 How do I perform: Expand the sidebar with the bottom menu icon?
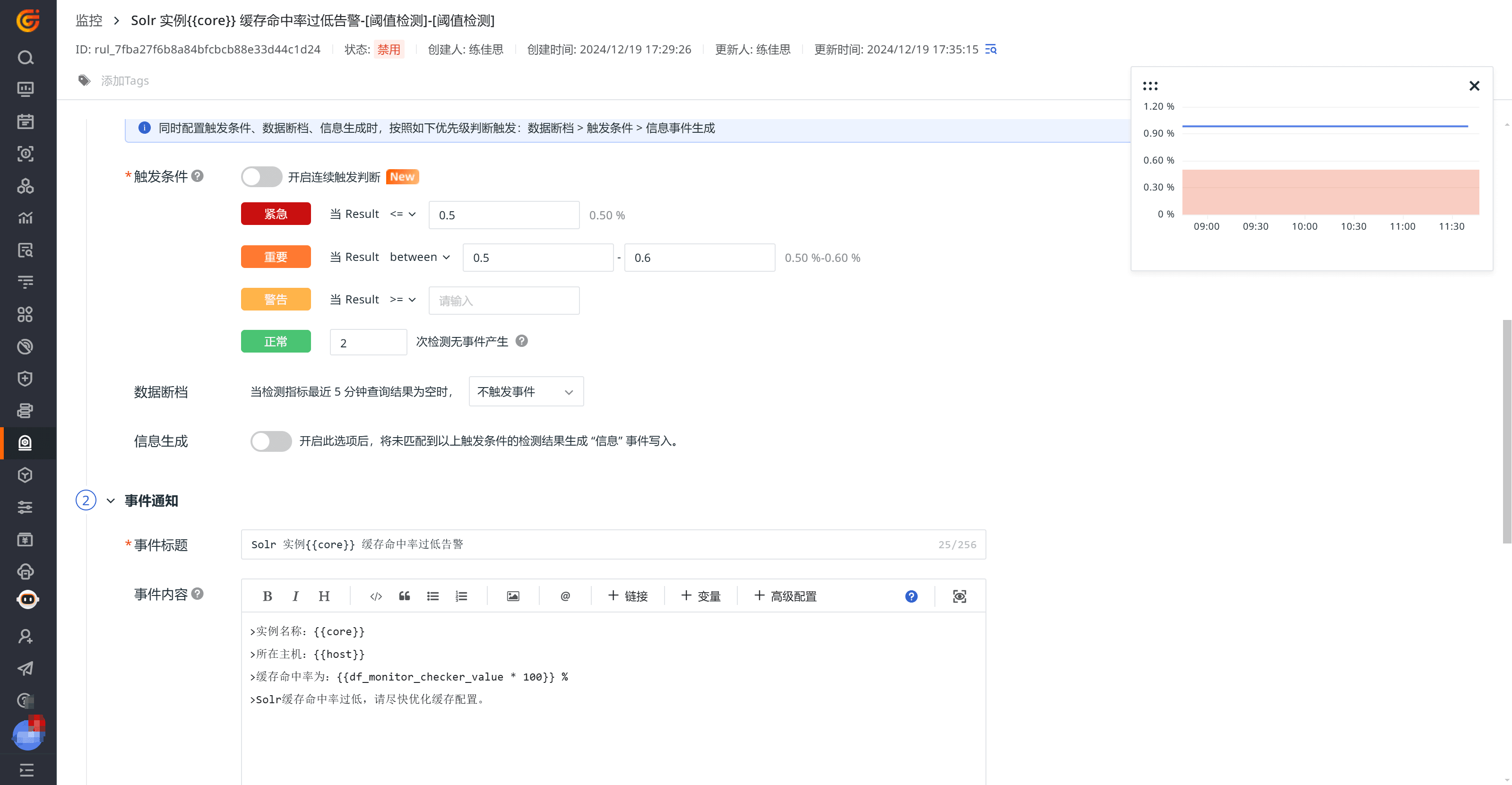[26, 770]
